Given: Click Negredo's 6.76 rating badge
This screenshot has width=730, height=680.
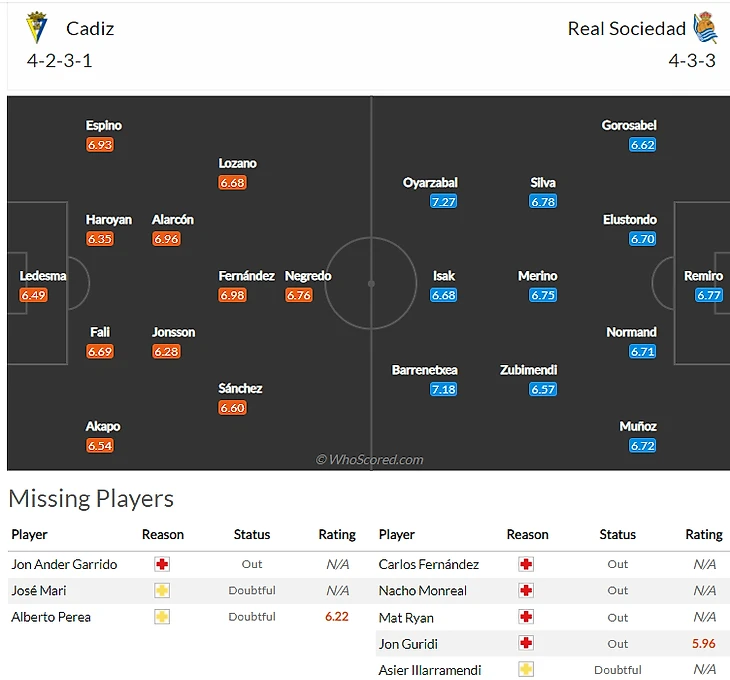Looking at the screenshot, I should [x=299, y=295].
